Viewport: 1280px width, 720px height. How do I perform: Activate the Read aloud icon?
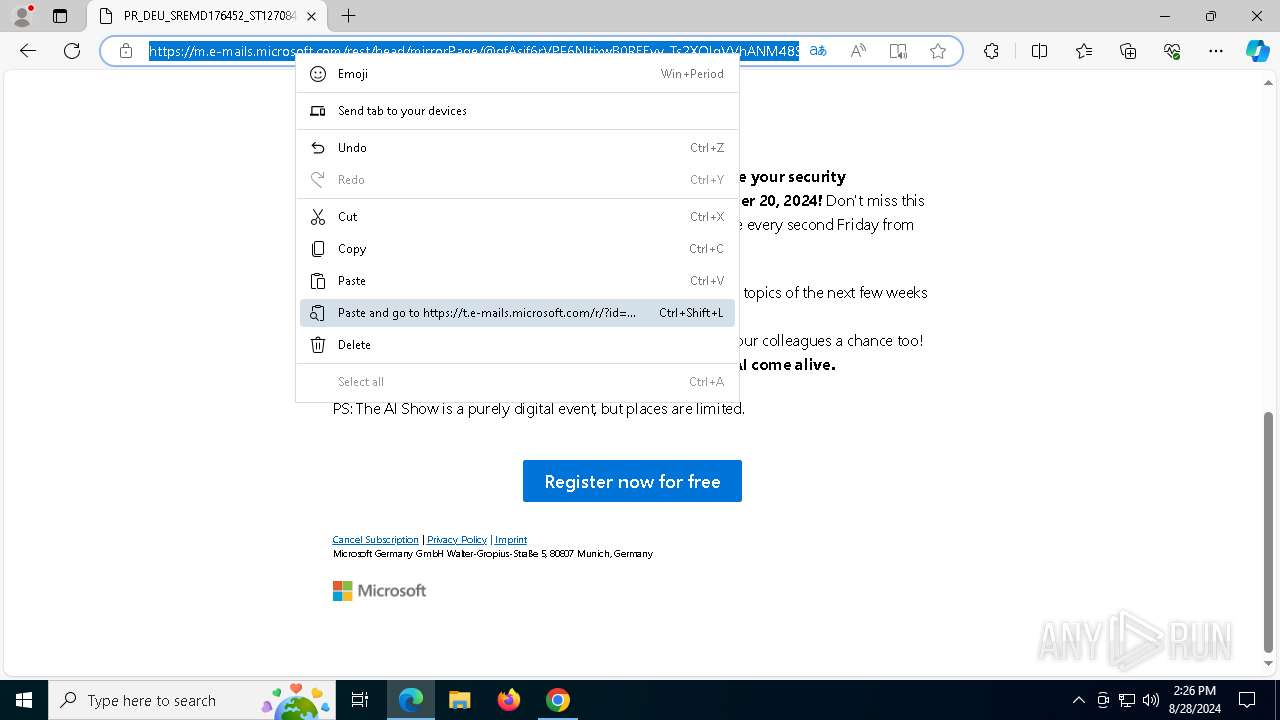[x=858, y=51]
